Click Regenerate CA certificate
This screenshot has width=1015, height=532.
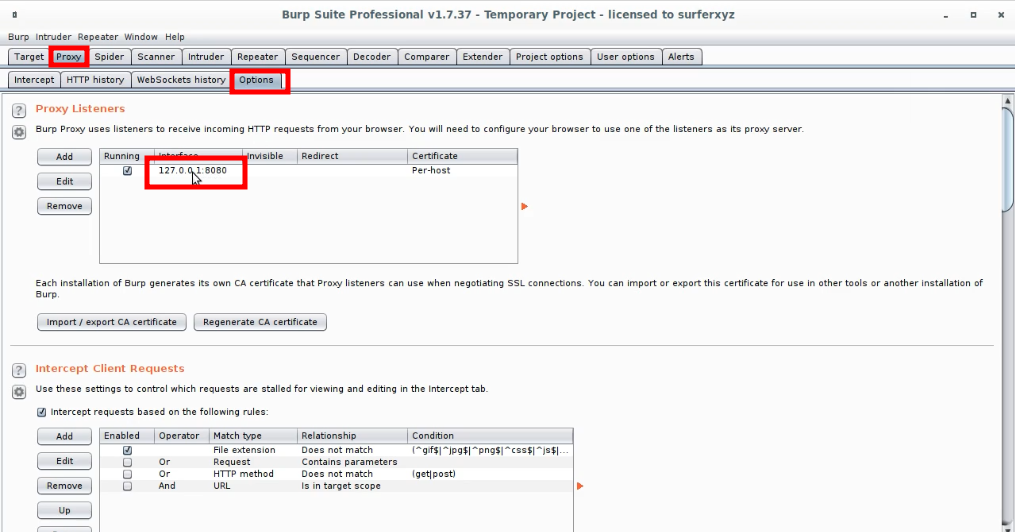[260, 322]
